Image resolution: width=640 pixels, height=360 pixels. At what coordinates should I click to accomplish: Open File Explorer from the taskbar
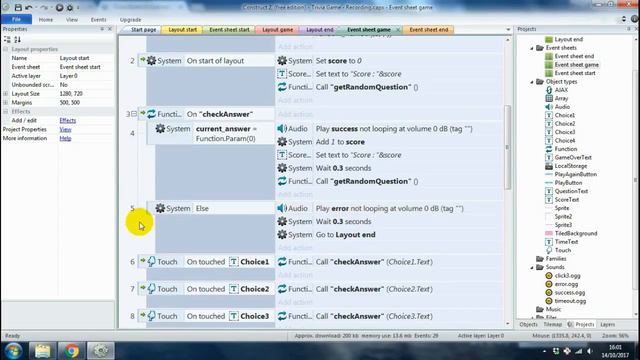click(x=42, y=351)
